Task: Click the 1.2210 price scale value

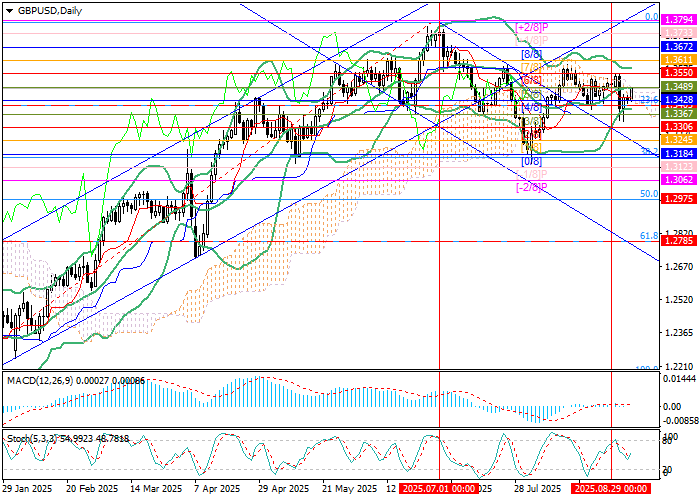Action: pyautogui.click(x=679, y=367)
